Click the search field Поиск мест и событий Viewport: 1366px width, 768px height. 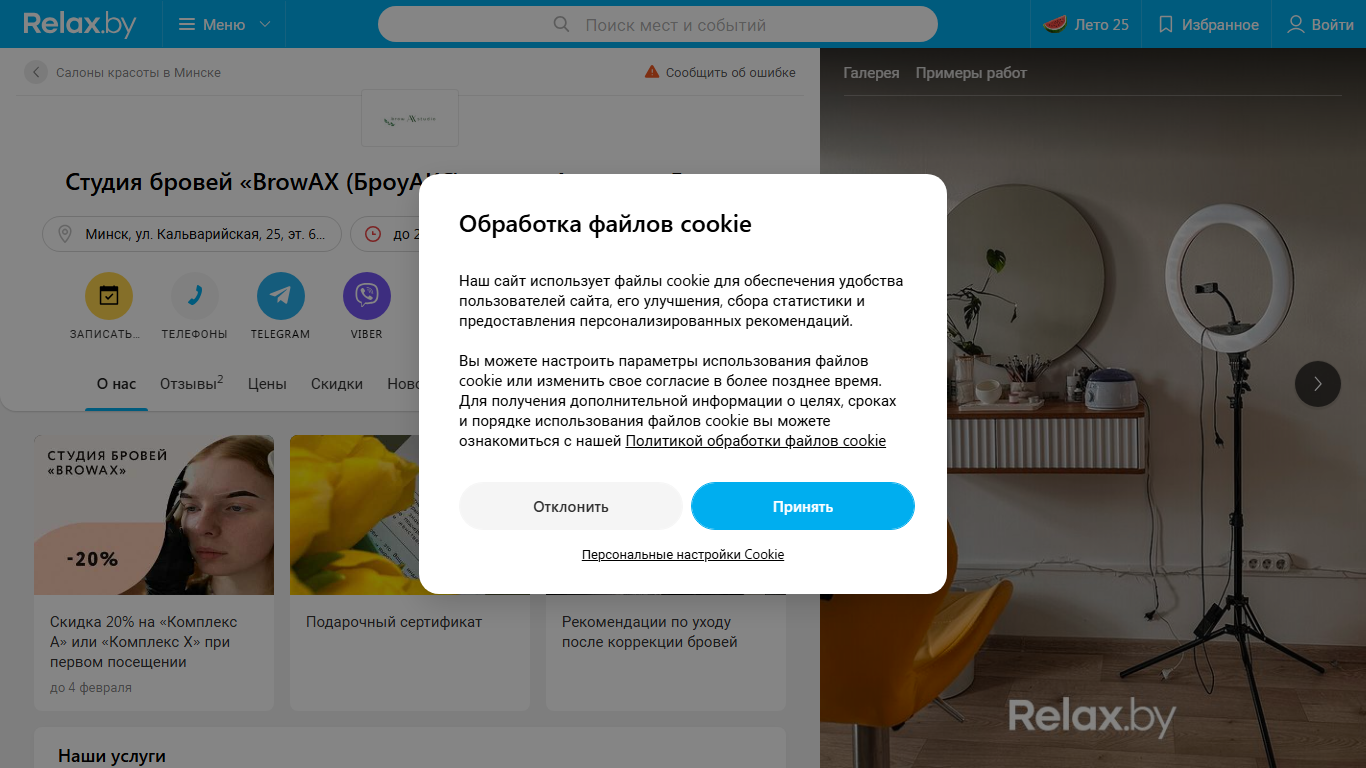pyautogui.click(x=658, y=24)
